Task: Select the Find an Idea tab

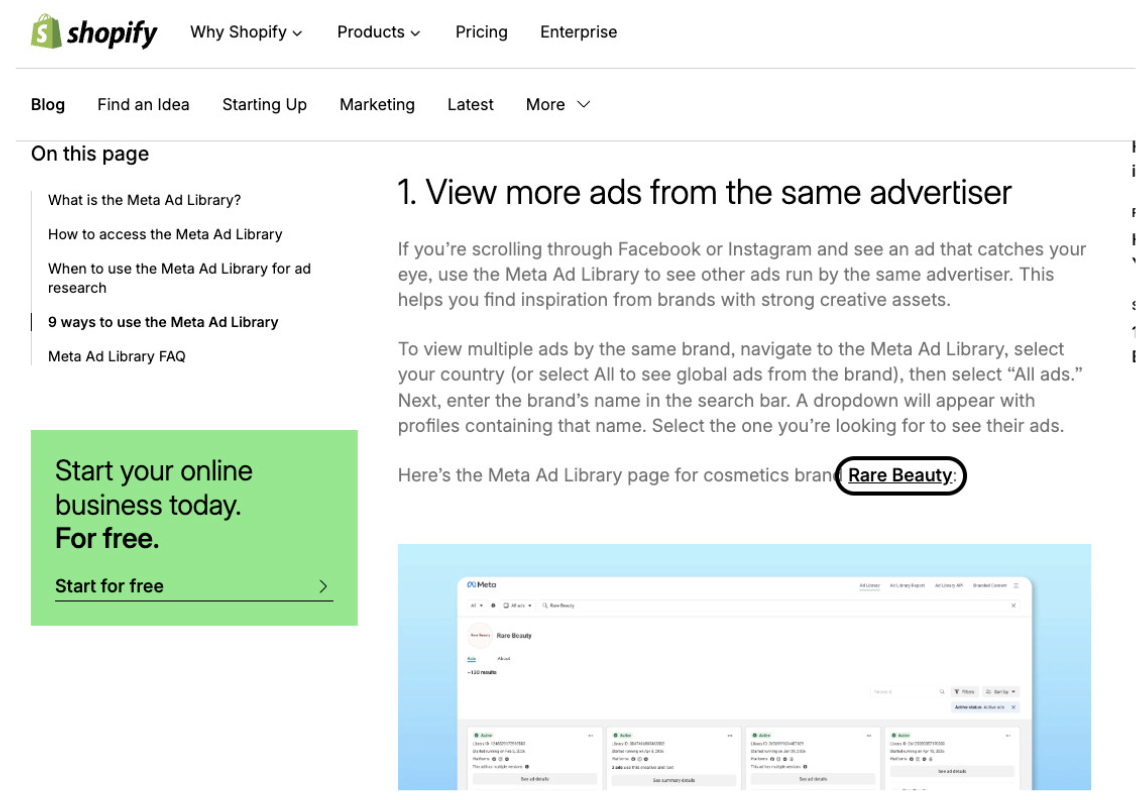Action: [143, 104]
